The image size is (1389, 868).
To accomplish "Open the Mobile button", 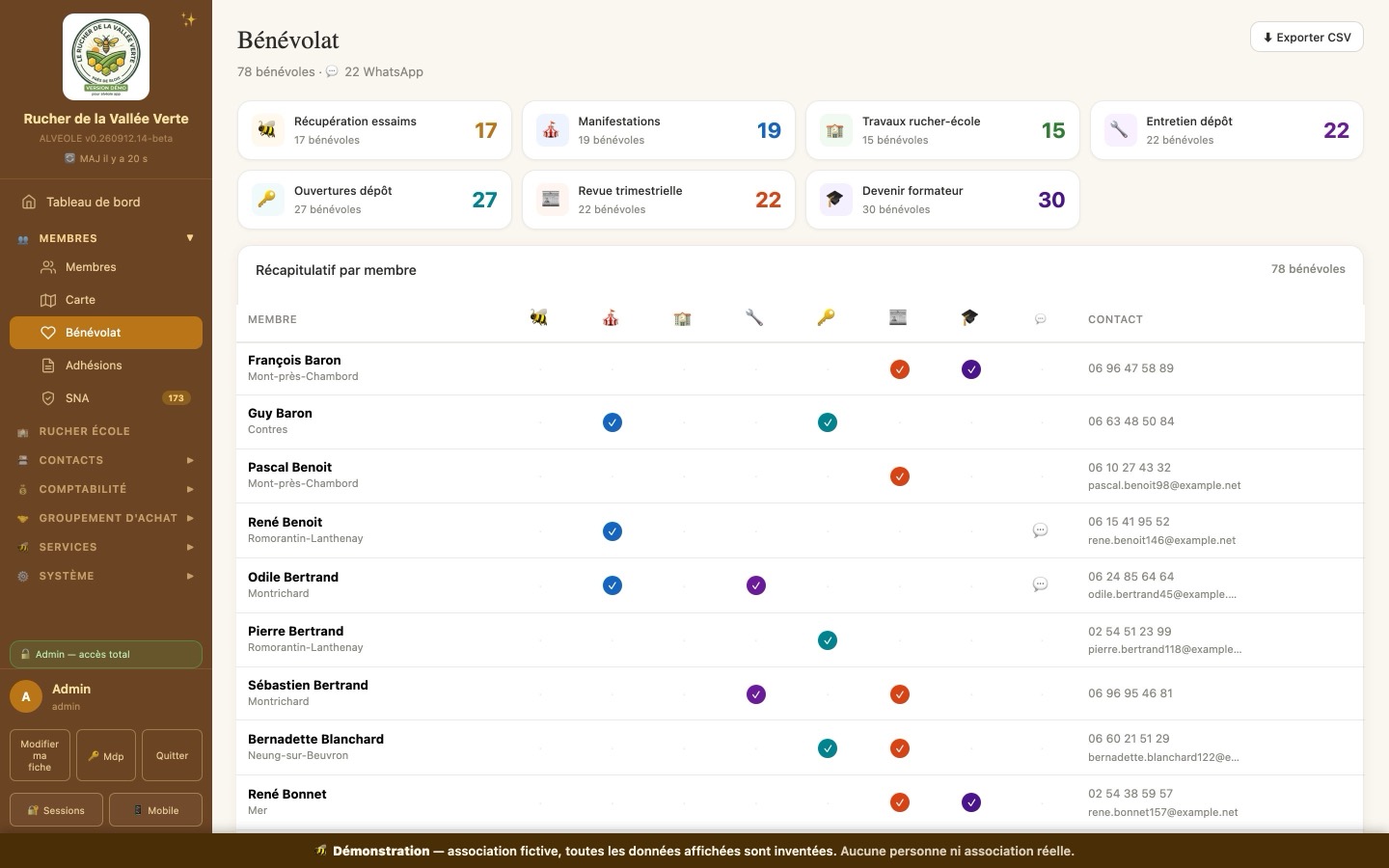I will [155, 810].
